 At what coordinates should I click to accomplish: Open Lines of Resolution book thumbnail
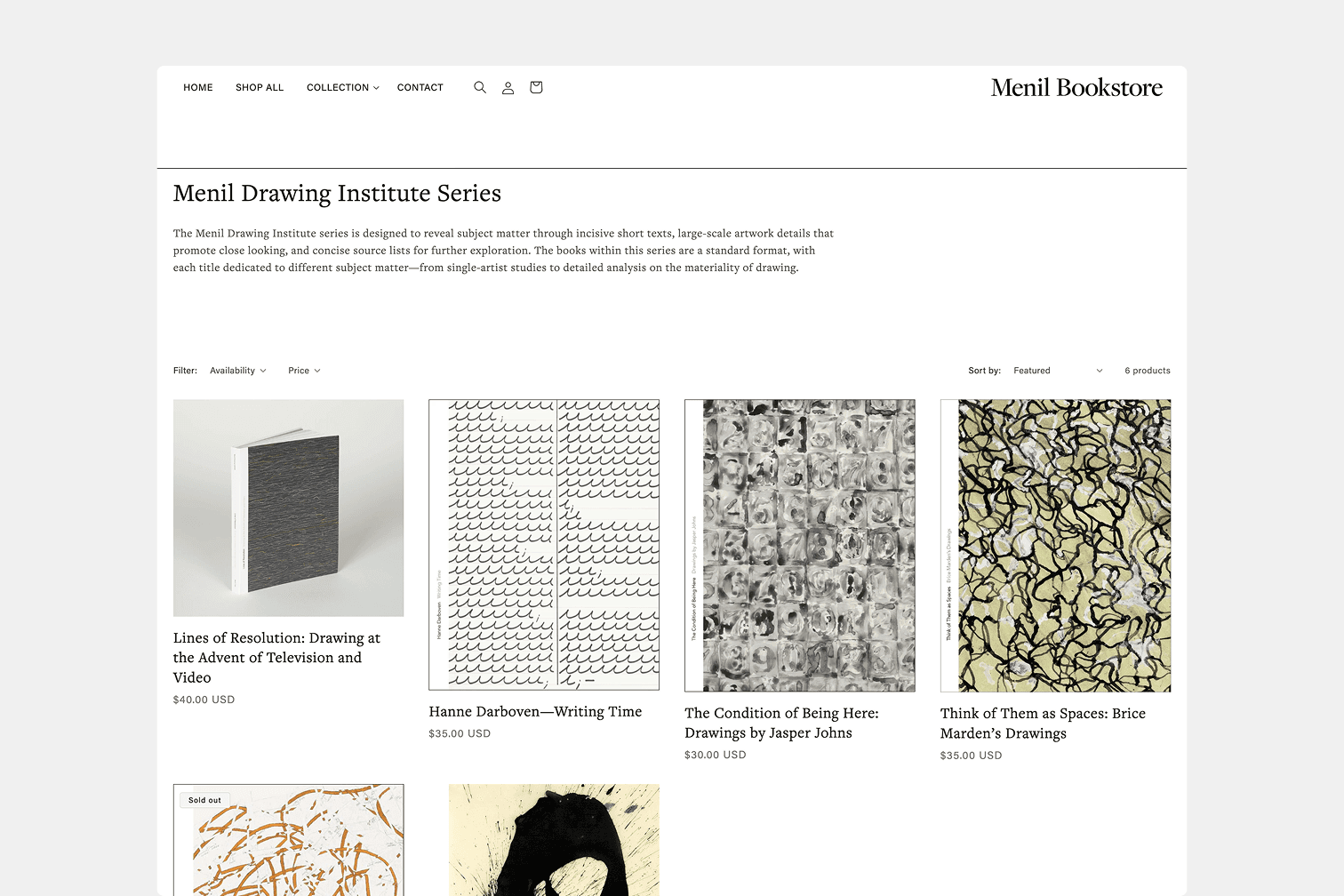(x=288, y=508)
